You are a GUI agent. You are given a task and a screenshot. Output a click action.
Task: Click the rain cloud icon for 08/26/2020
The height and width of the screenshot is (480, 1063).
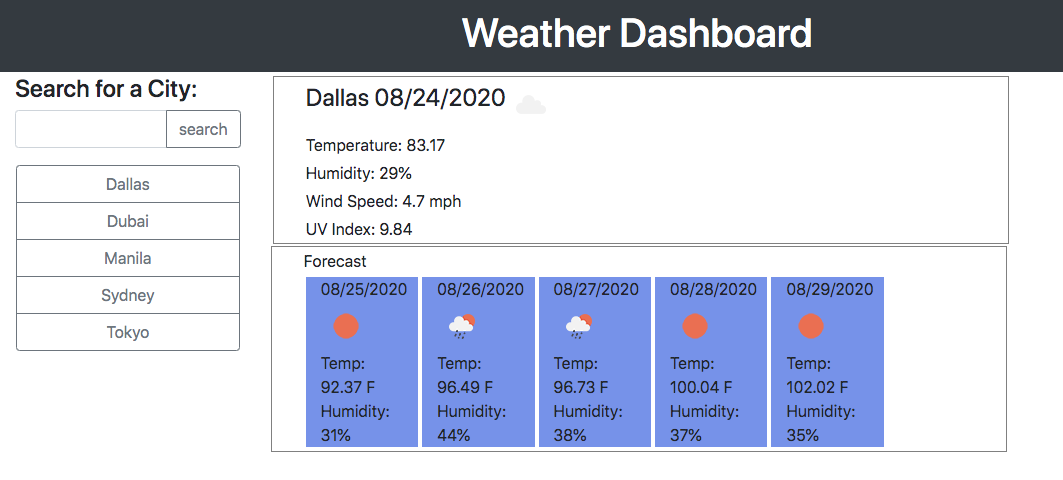pos(462,326)
